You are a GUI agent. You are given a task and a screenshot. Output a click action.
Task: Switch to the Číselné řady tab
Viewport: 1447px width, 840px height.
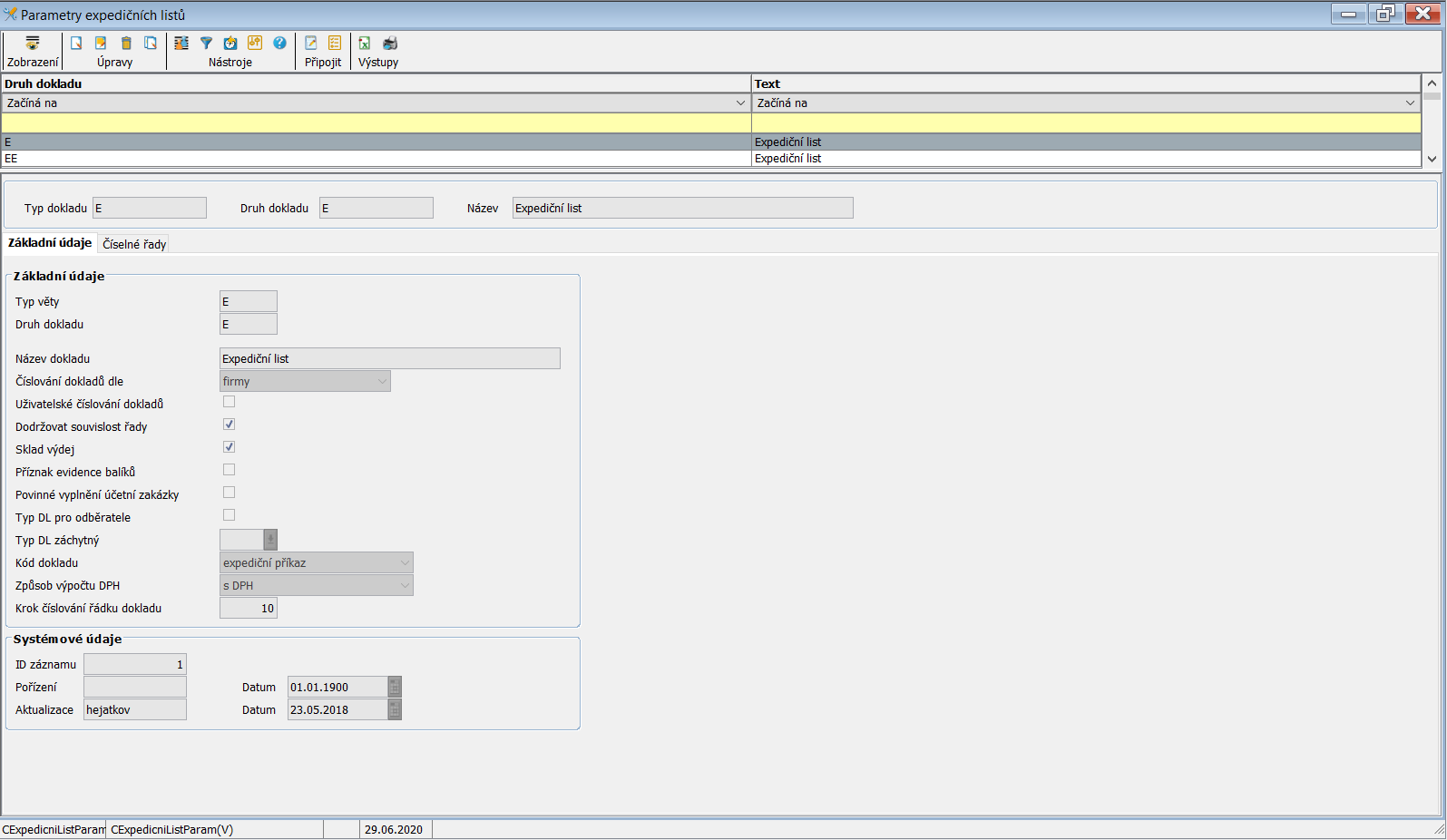pyautogui.click(x=134, y=244)
